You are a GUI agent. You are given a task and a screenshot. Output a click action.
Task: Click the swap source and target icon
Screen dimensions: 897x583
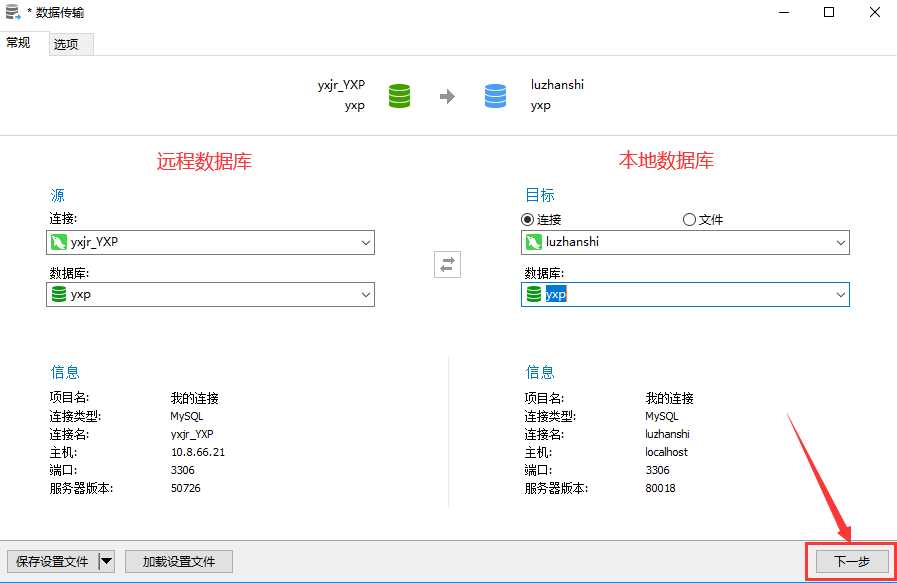(x=447, y=264)
